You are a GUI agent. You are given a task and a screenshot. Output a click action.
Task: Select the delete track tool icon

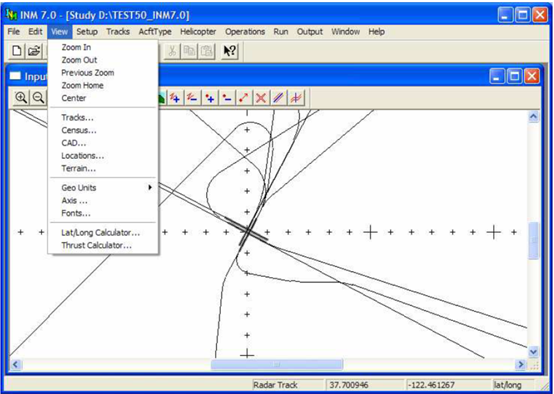pos(192,98)
